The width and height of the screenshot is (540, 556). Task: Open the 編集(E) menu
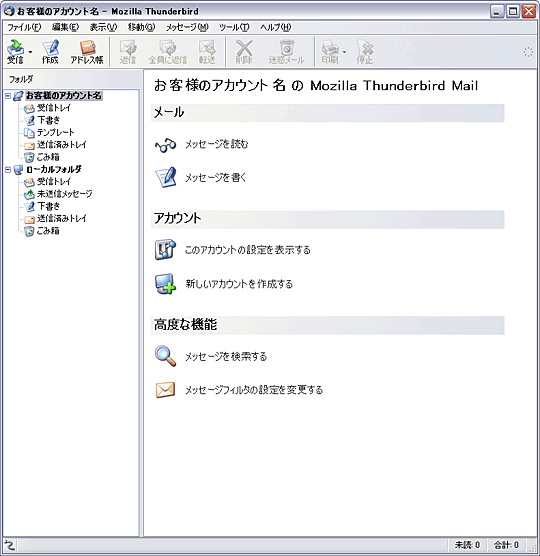pos(65,27)
